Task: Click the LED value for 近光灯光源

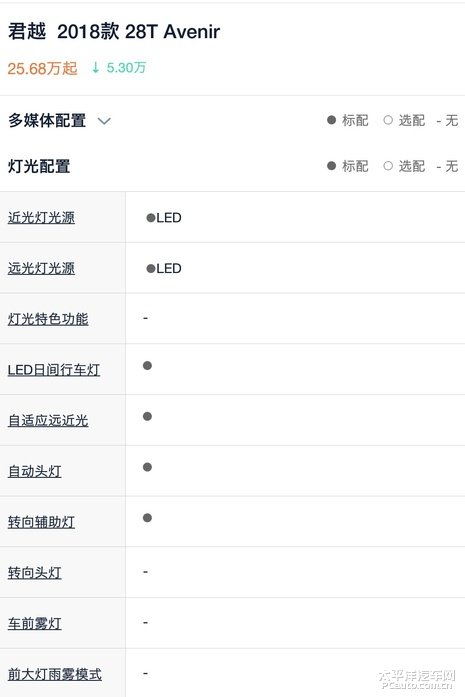Action: tap(164, 217)
